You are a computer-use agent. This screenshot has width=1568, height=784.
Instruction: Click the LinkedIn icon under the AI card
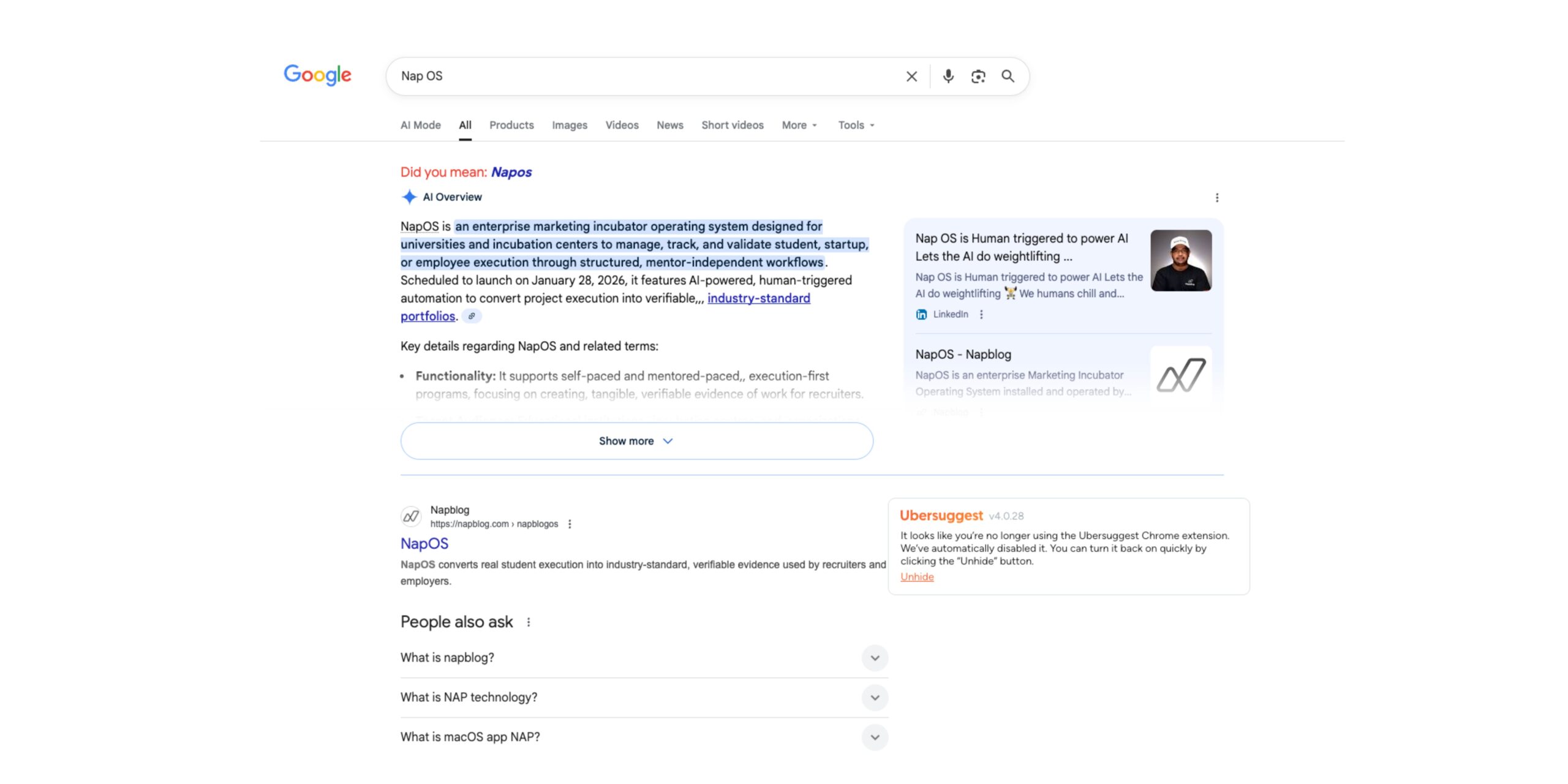tap(922, 314)
